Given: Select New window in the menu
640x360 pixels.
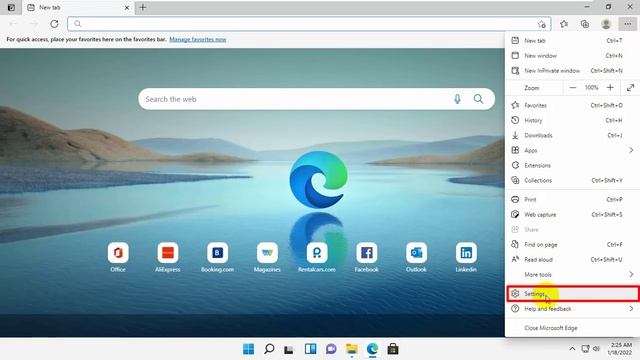Looking at the screenshot, I should (x=572, y=56).
